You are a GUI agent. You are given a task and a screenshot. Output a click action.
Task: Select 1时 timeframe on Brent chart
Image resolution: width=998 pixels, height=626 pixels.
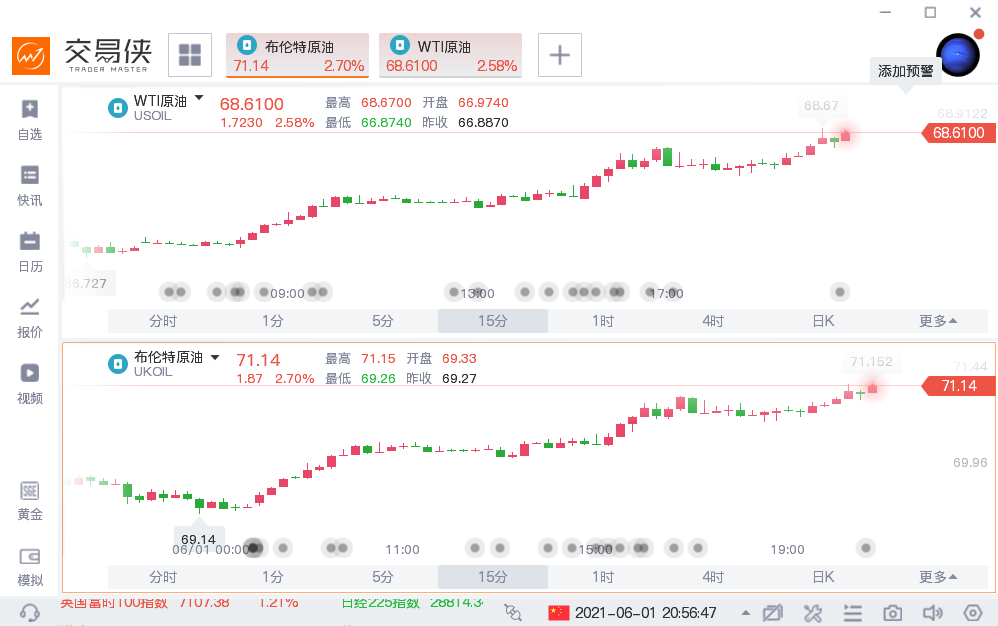click(x=603, y=577)
